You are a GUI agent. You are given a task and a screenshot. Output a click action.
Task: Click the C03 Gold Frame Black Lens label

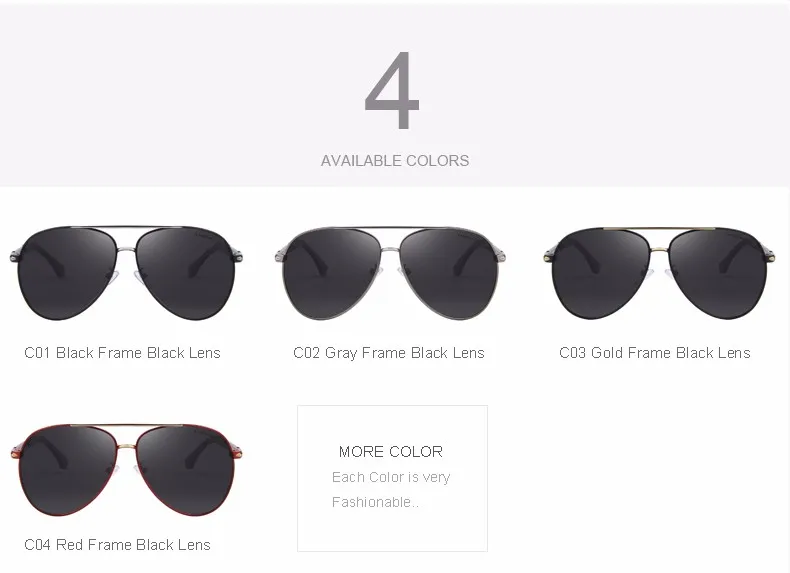[655, 353]
